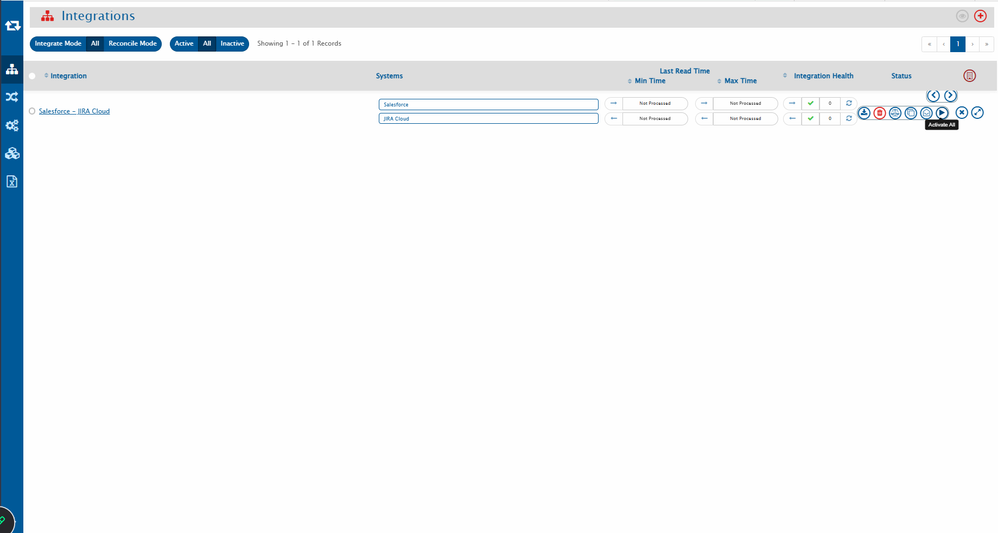
Task: Select the Inactive status filter
Action: point(232,44)
